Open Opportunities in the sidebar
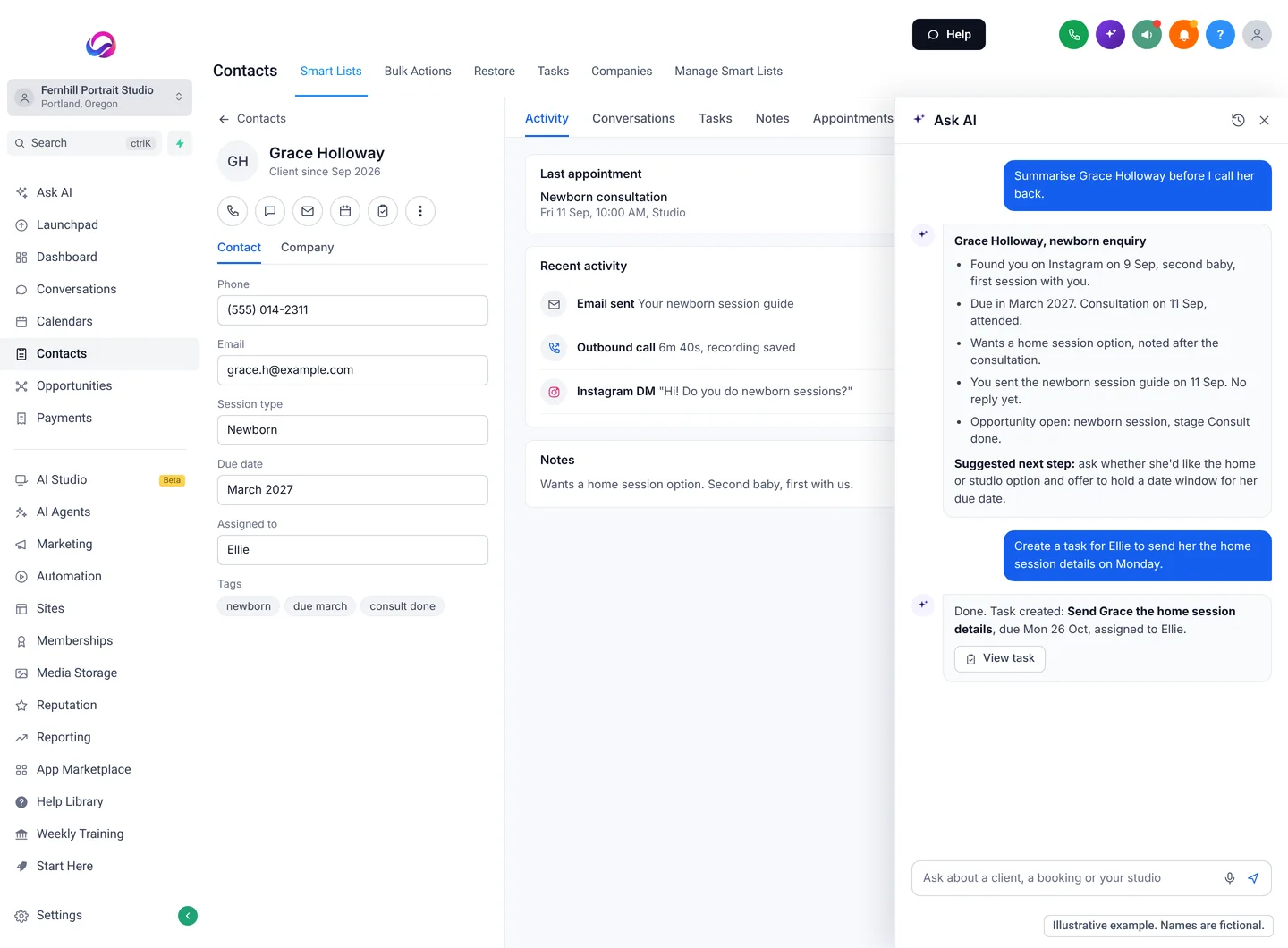Viewport: 1288px width, 948px height. pos(99,386)
